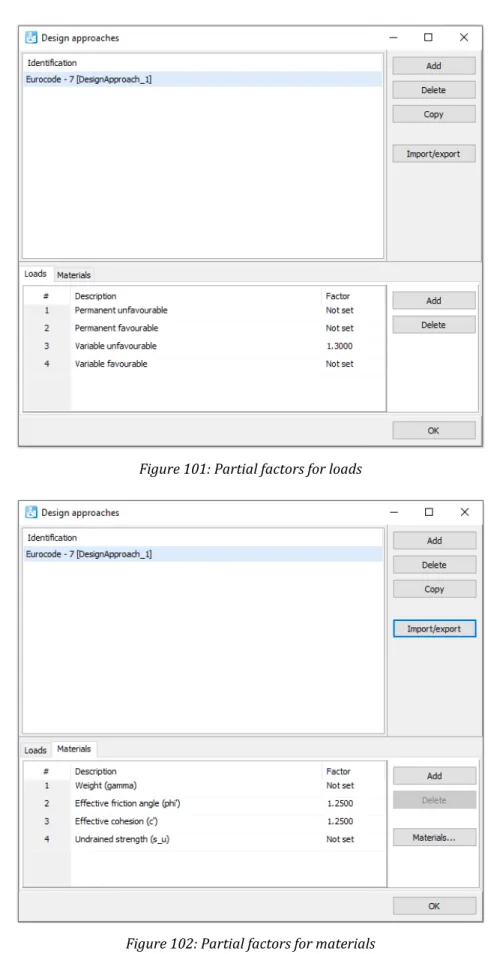Click the factor value 1.2500 for Effective cohesion

pyautogui.click(x=340, y=821)
